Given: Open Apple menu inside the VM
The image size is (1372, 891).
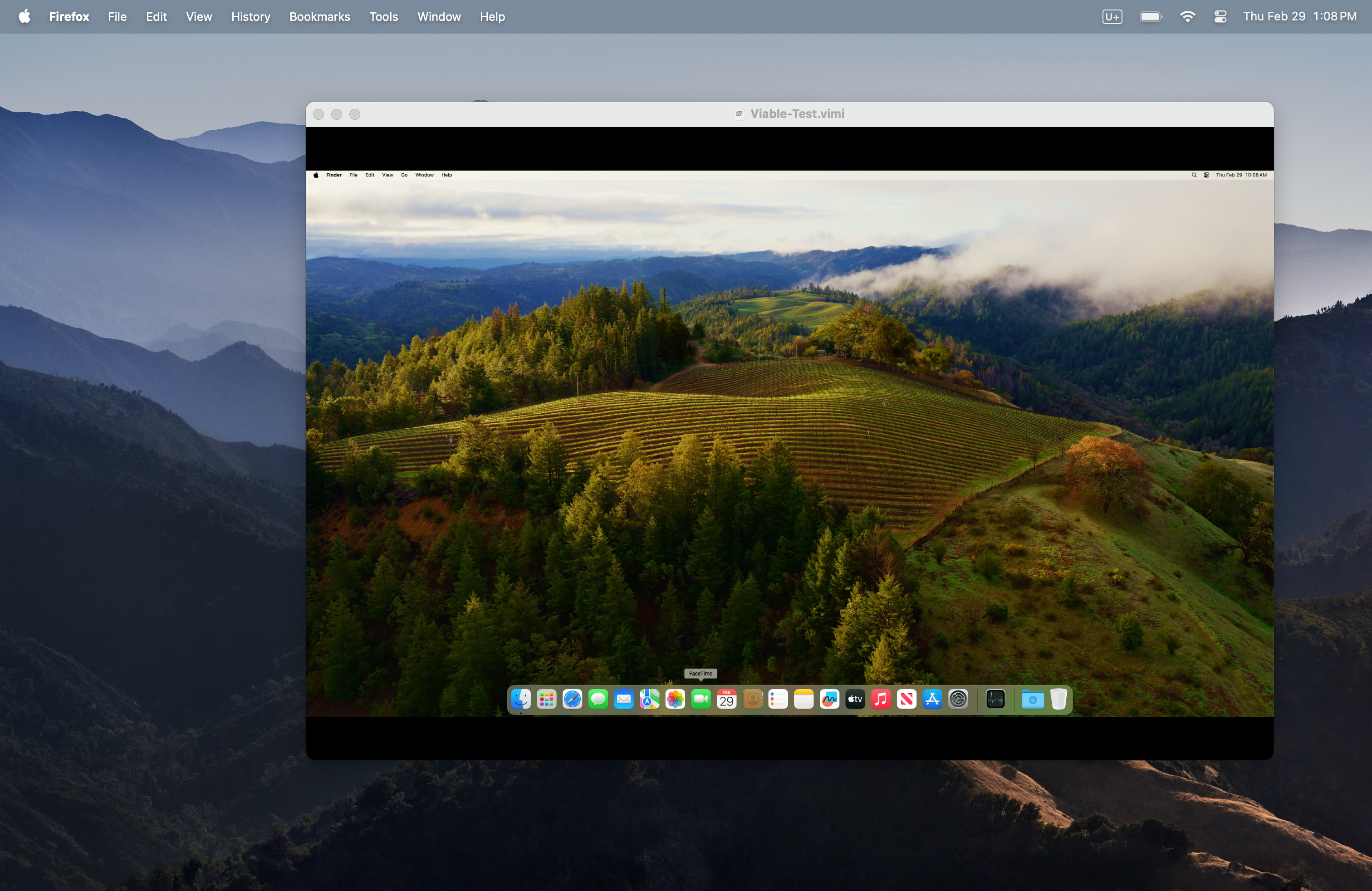Looking at the screenshot, I should [x=316, y=175].
